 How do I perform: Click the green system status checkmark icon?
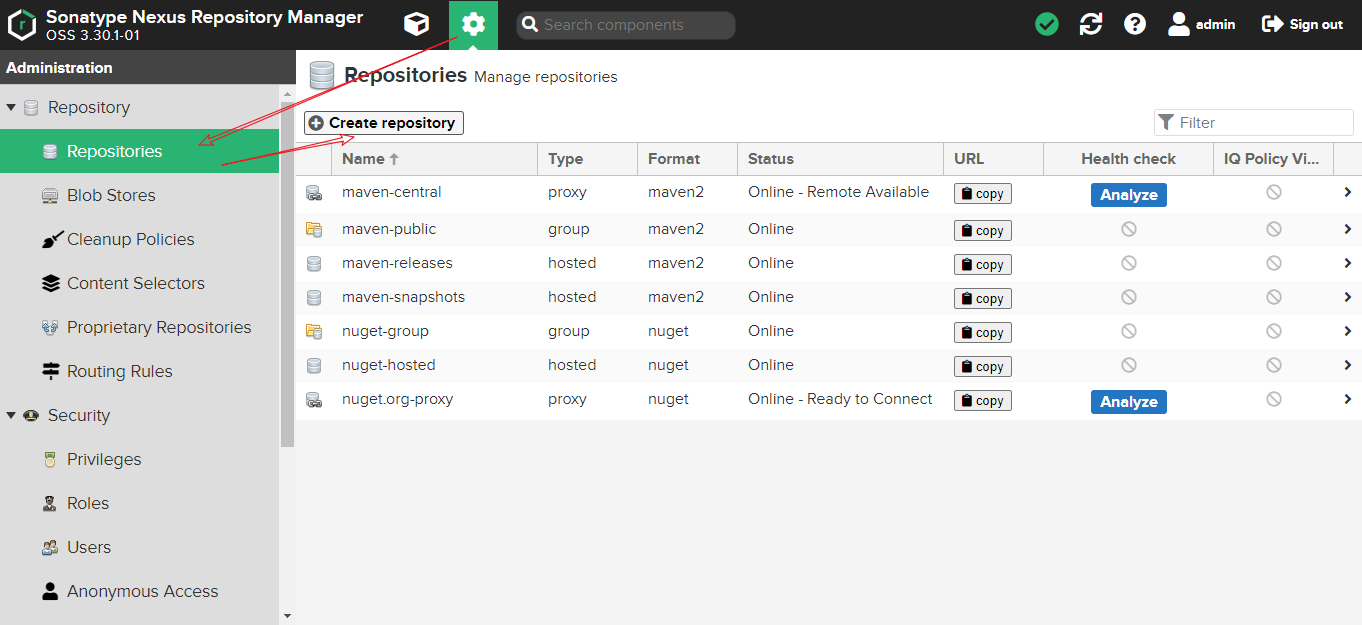click(1047, 24)
